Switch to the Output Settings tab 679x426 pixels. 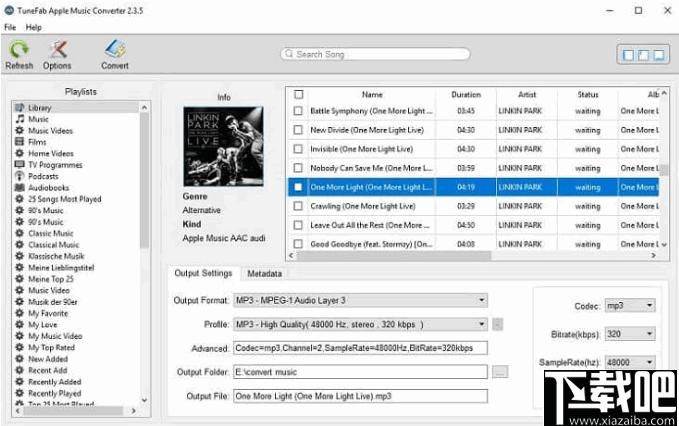point(203,273)
